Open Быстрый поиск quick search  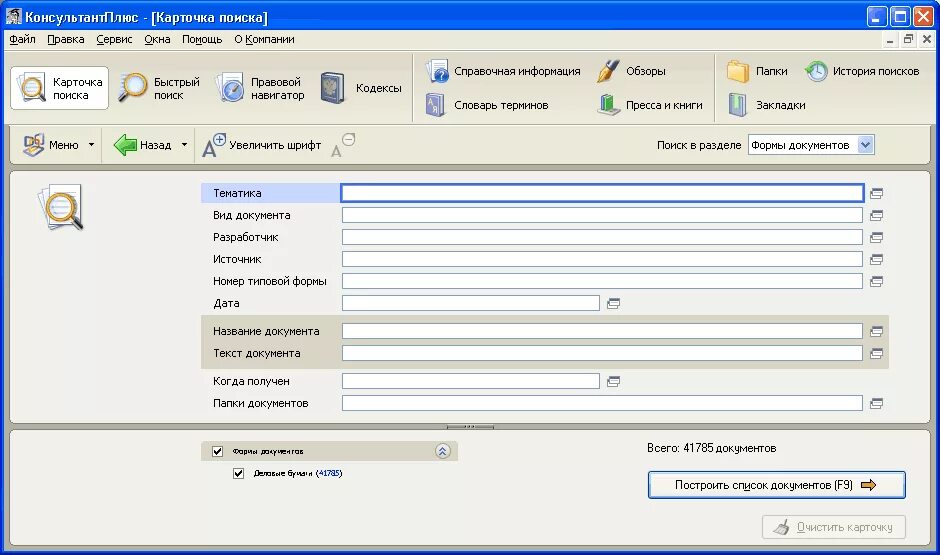159,88
